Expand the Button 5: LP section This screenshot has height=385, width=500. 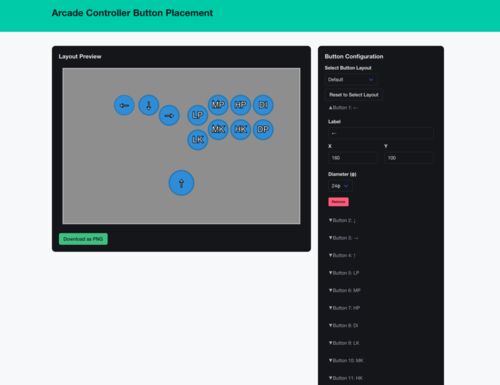coord(344,273)
